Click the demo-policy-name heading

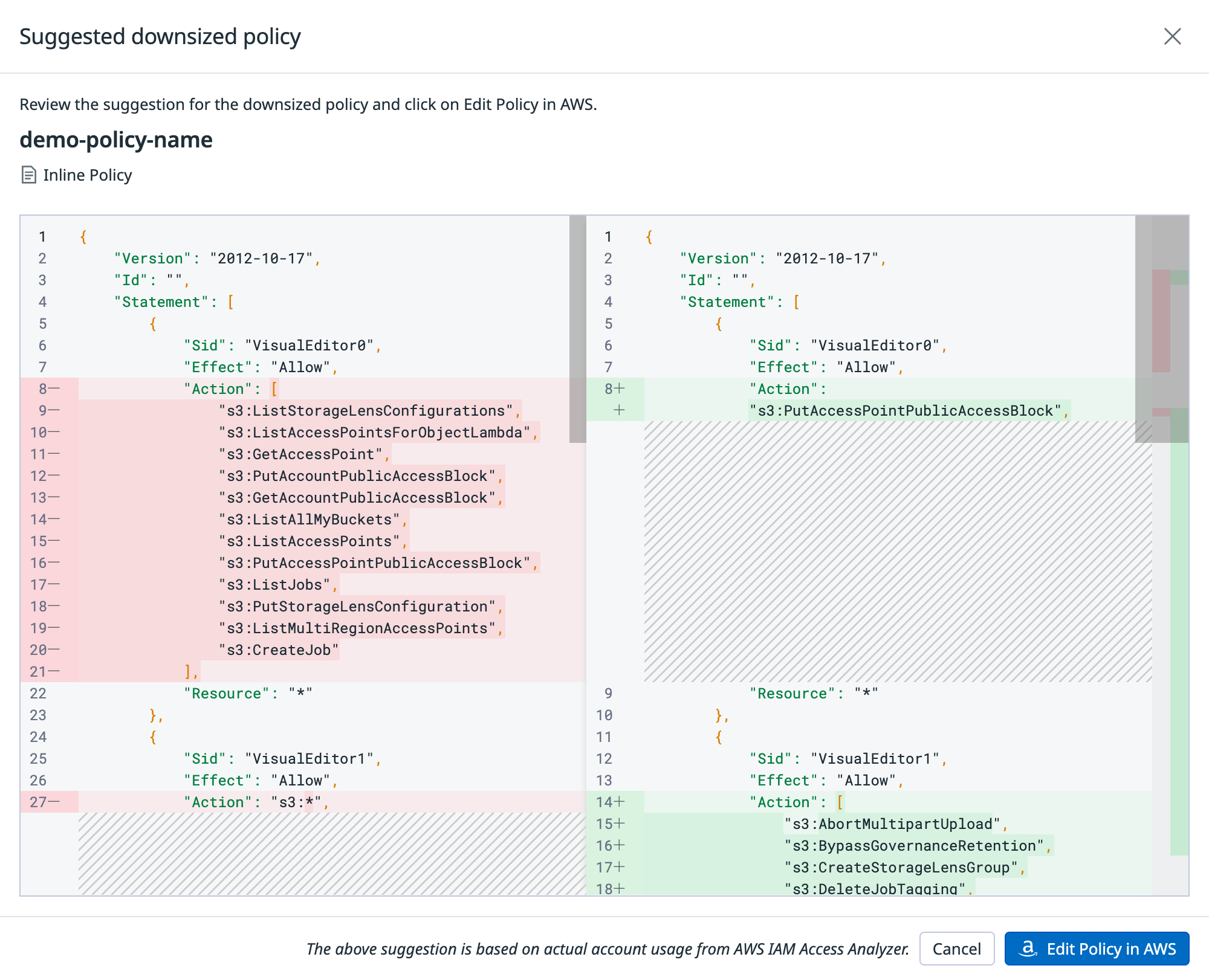tap(116, 140)
